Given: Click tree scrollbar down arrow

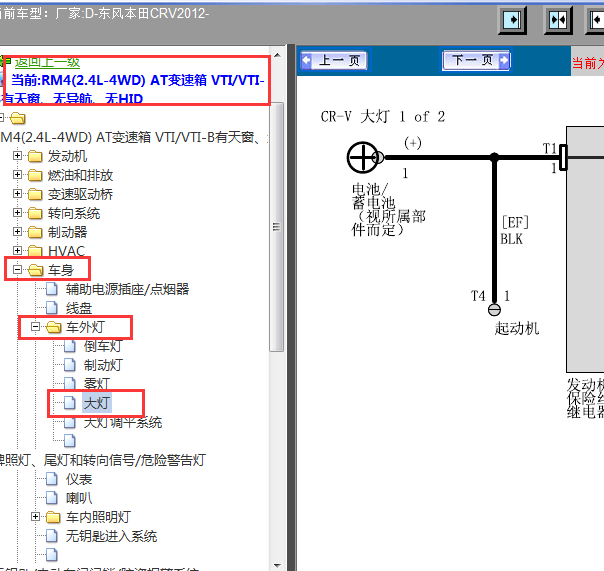Looking at the screenshot, I should (x=277, y=565).
